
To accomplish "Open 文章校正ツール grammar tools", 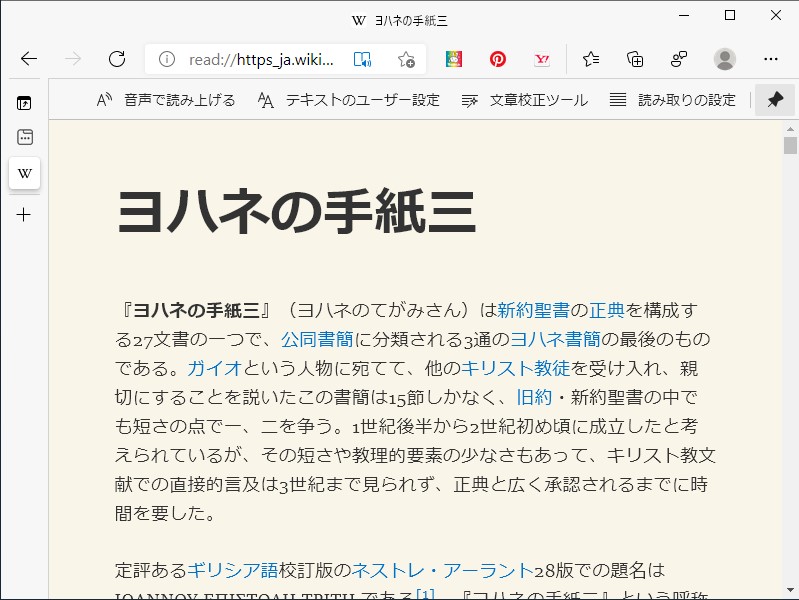I will point(525,100).
